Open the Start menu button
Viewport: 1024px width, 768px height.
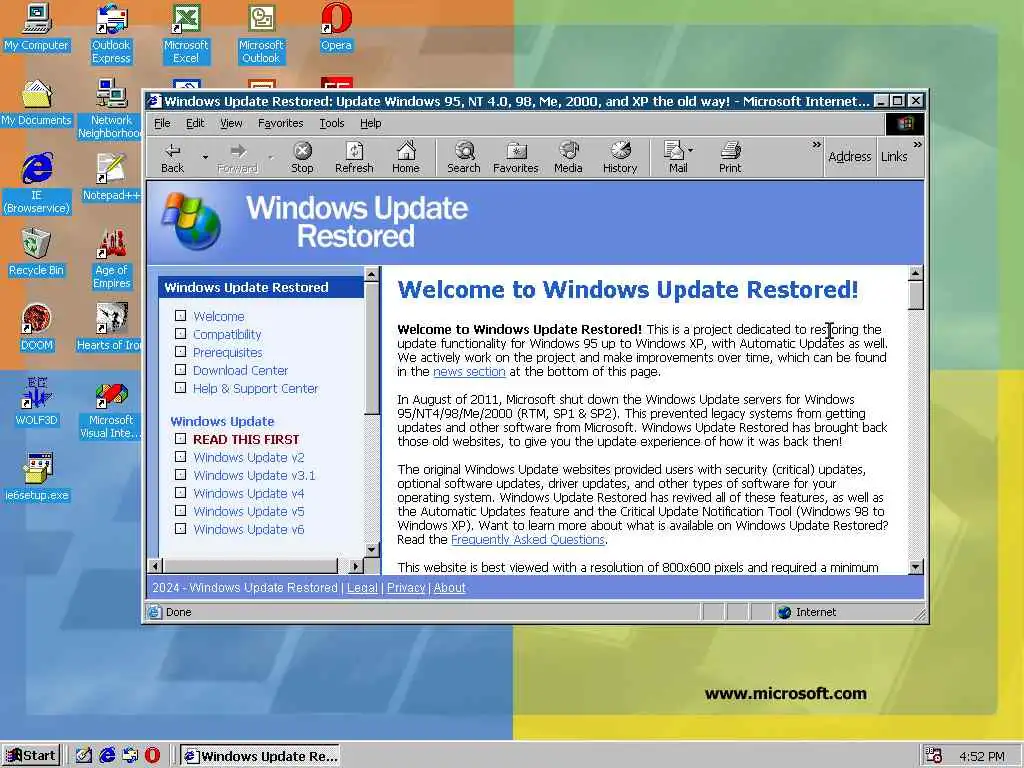tap(31, 756)
